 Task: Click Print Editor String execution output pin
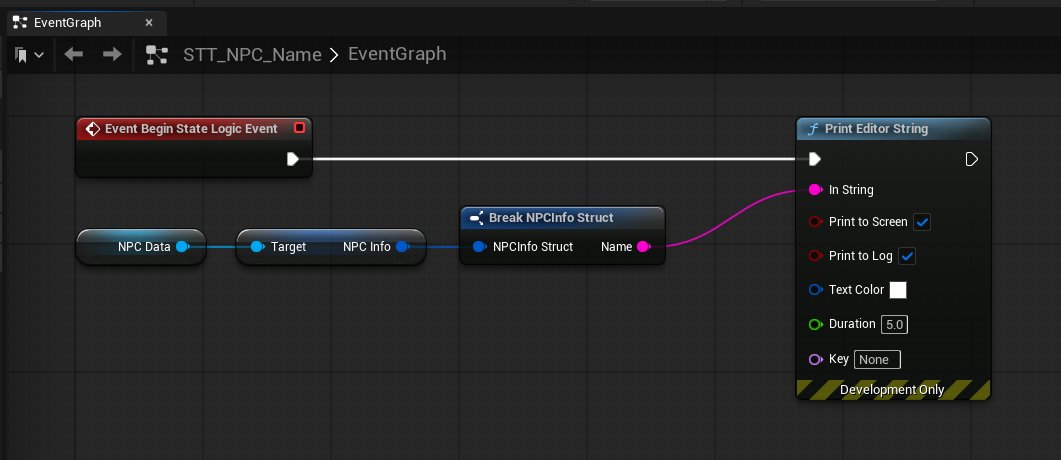(x=971, y=159)
